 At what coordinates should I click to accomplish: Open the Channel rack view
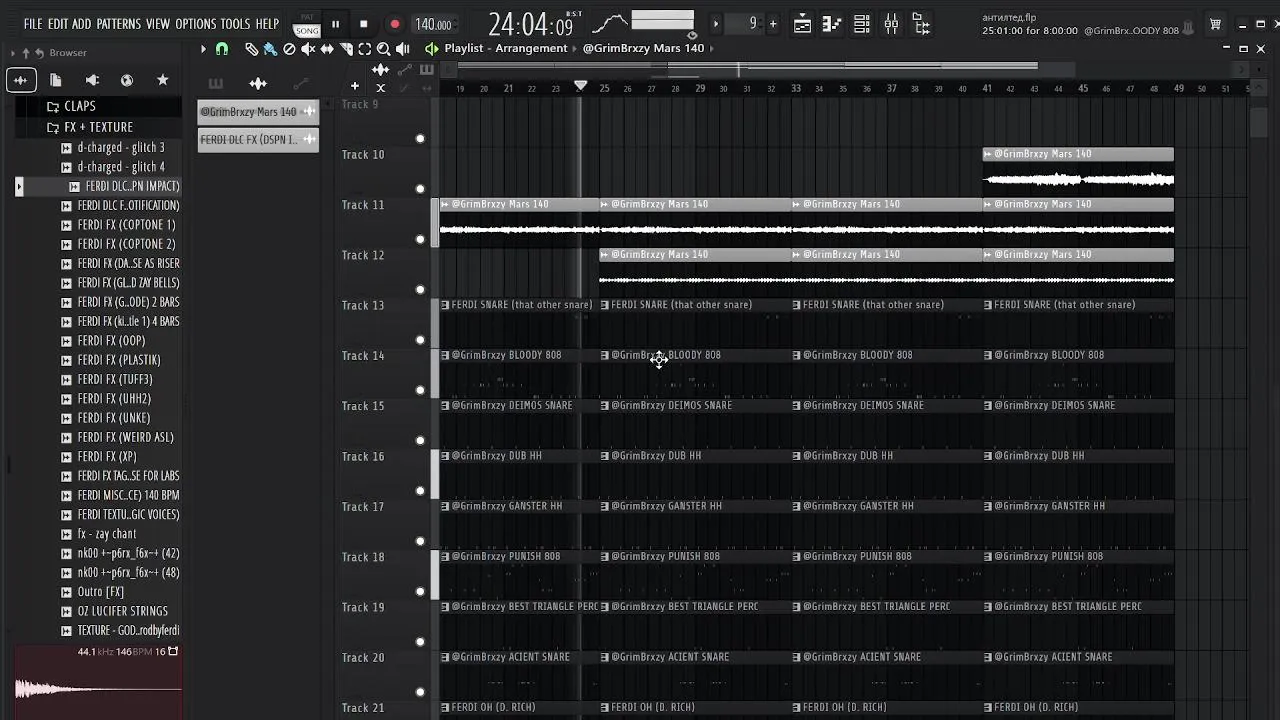862,24
